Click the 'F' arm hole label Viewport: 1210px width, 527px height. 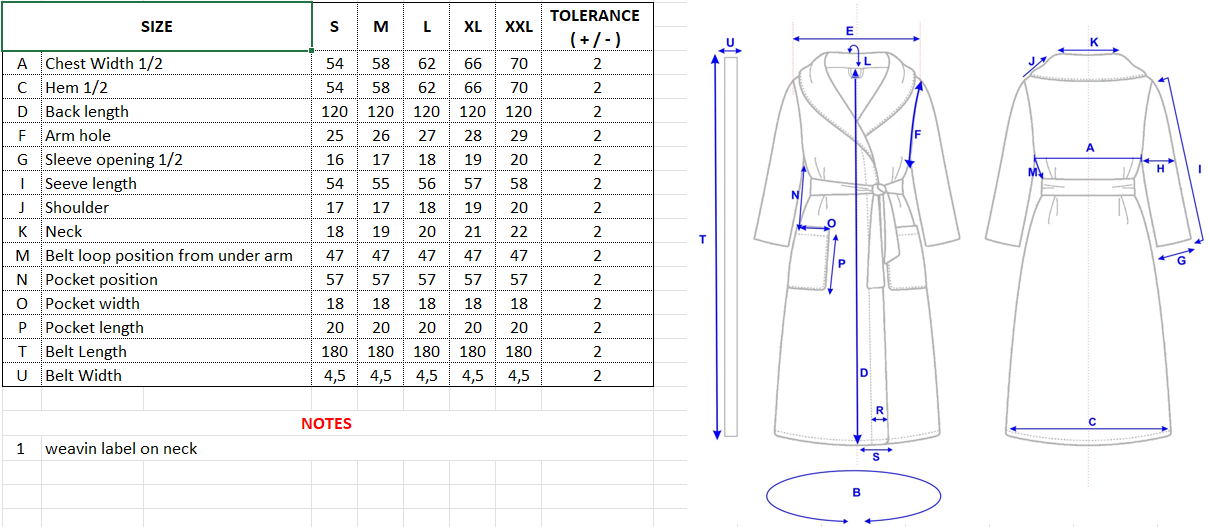pos(917,134)
